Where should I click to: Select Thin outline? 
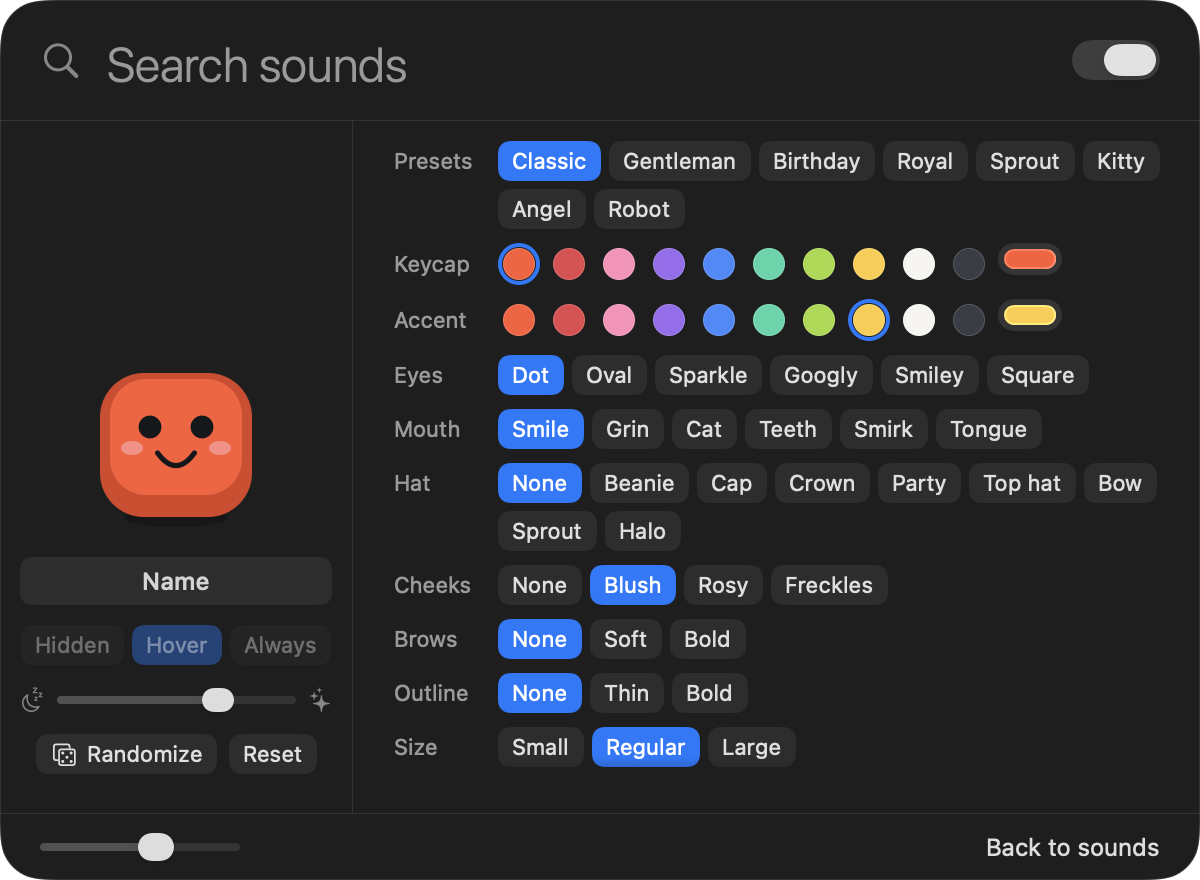point(627,693)
